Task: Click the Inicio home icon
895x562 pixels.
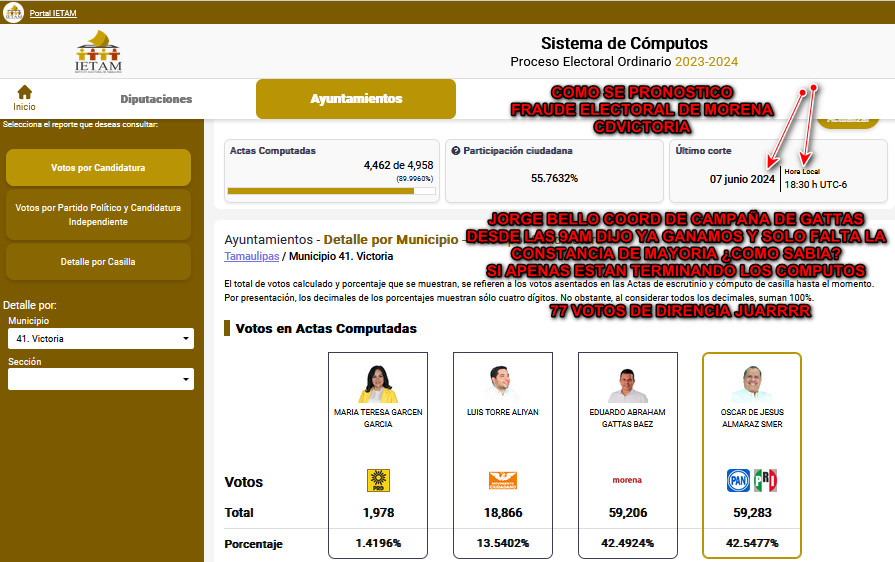Action: 25,92
